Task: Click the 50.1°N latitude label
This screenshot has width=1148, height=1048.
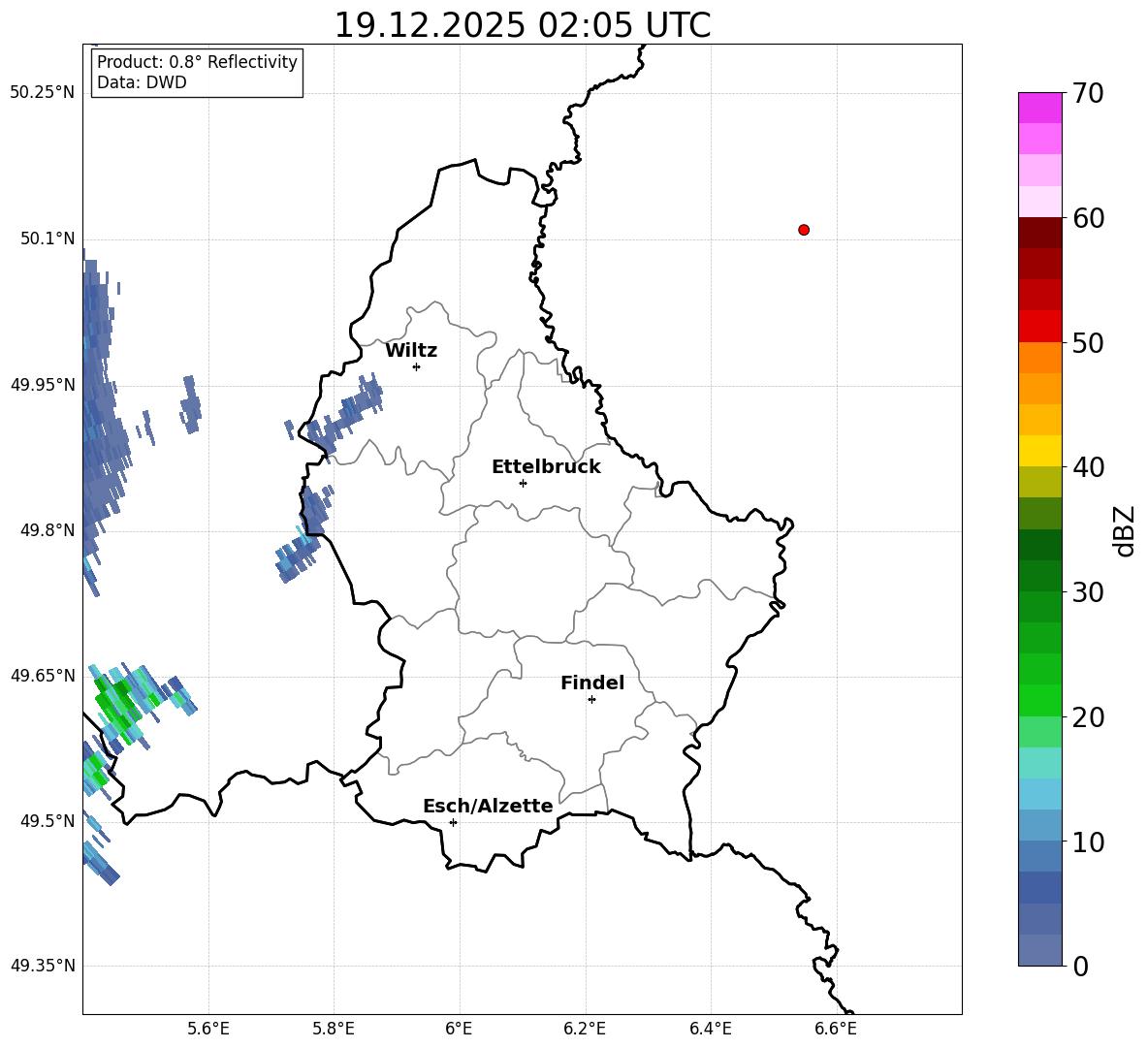Action: [48, 238]
